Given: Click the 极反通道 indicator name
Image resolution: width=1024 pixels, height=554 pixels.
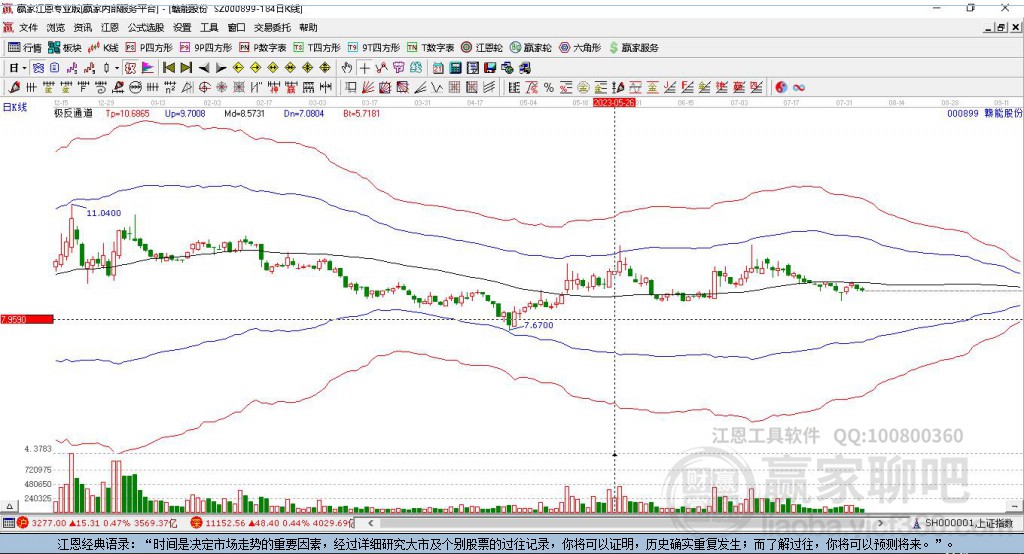Looking at the screenshot, I should coord(73,113).
